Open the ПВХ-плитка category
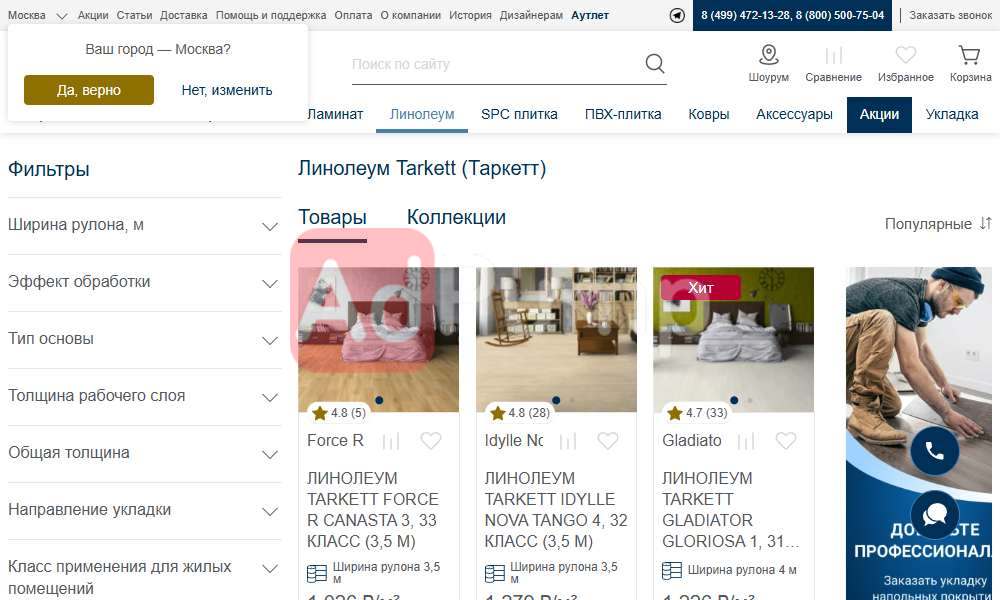The image size is (1000, 600). tap(623, 114)
